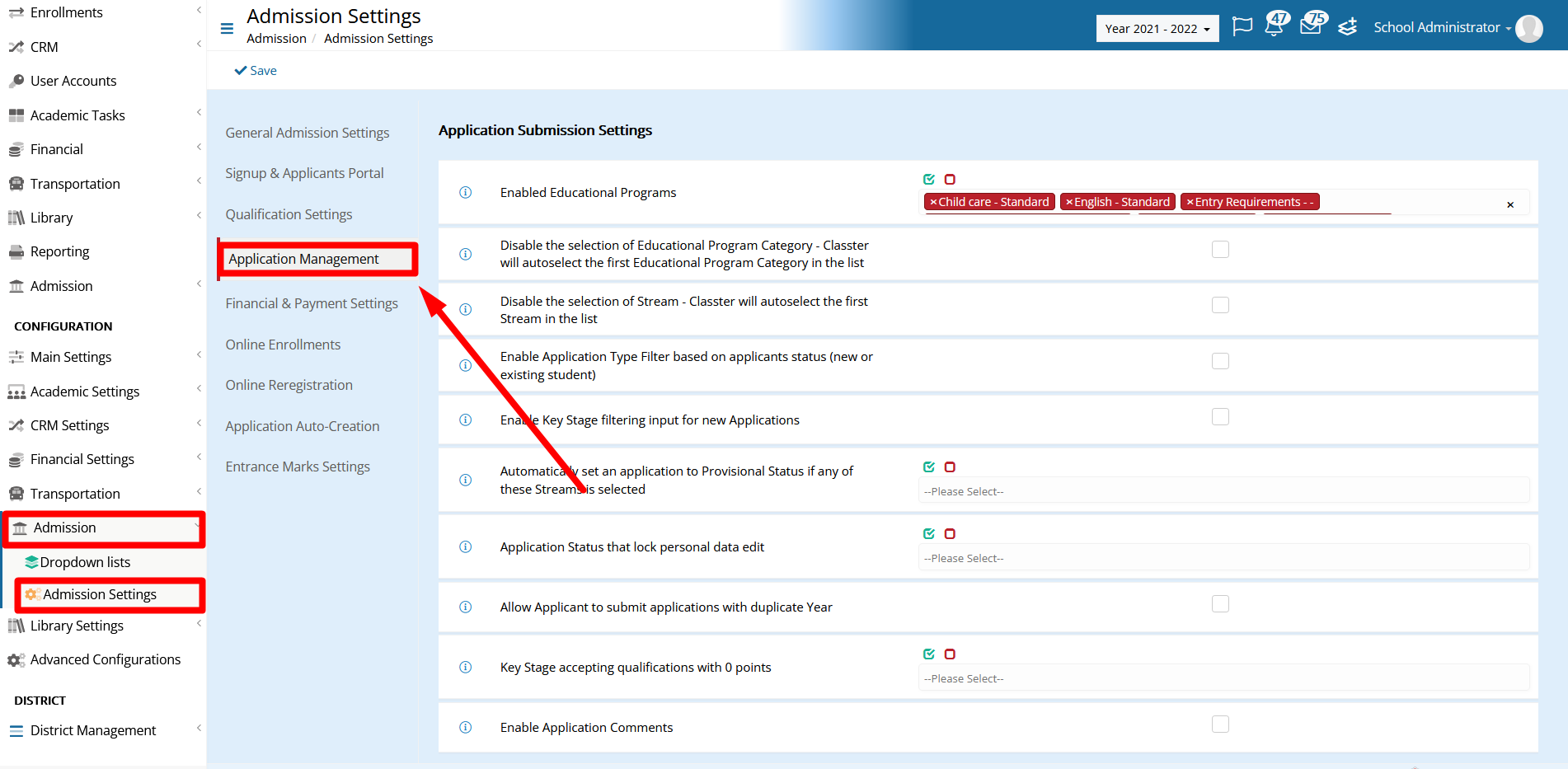Expand Main Settings in Configuration
Viewport: 1568px width, 769px height.
coord(103,357)
